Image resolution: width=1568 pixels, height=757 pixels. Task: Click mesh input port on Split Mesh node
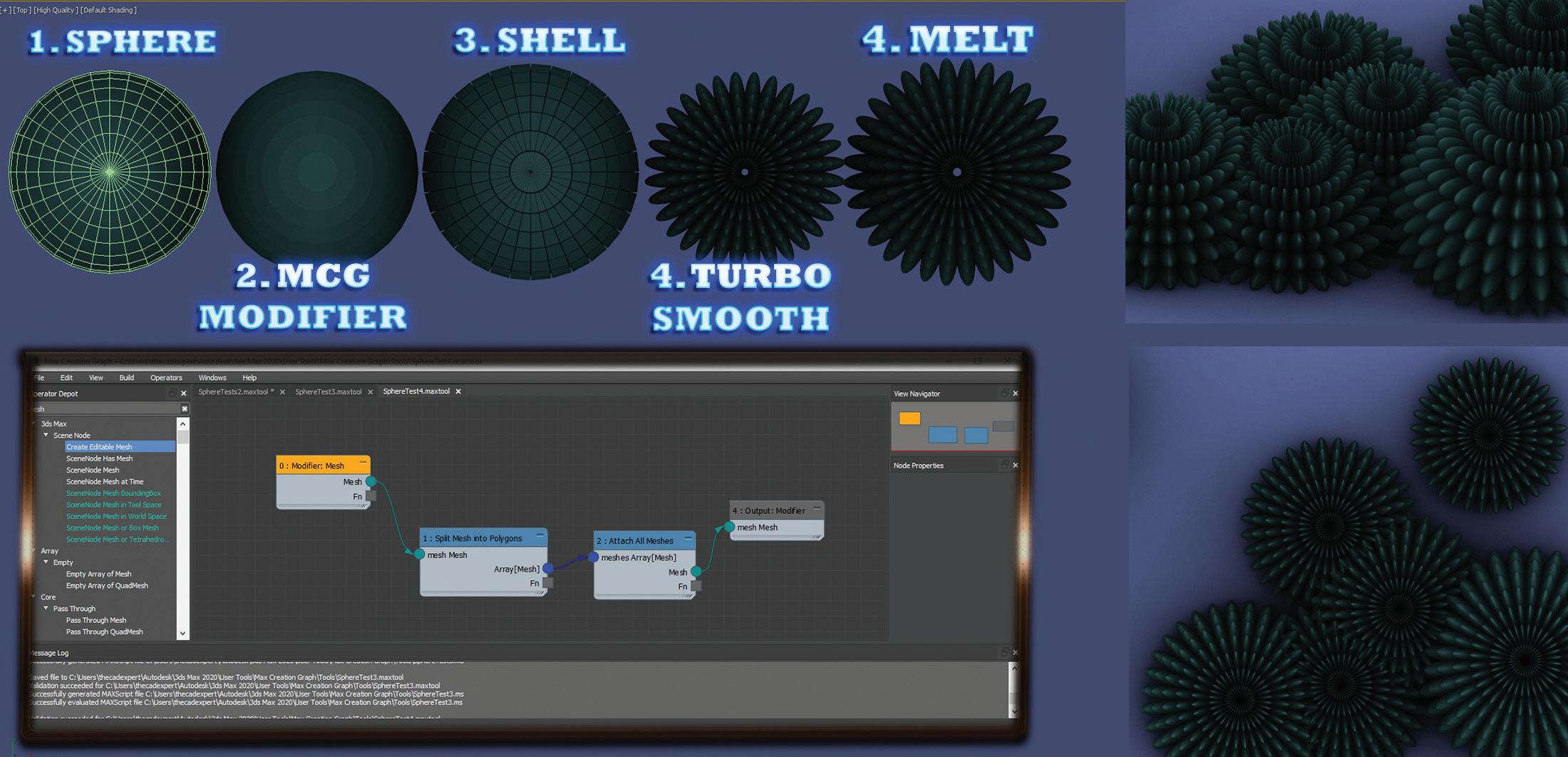click(x=420, y=555)
